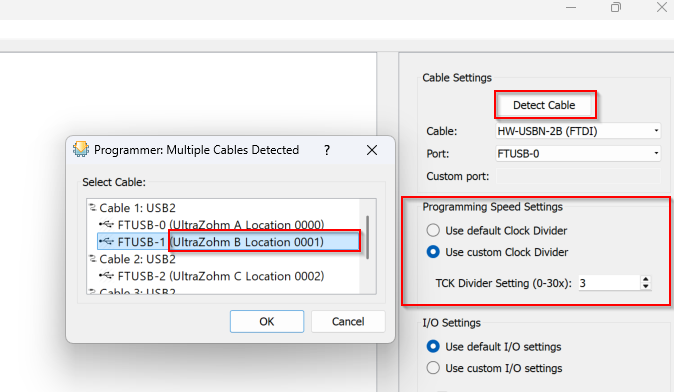The image size is (674, 392).
Task: Select Use custom Clock Divider option
Action: point(433,252)
